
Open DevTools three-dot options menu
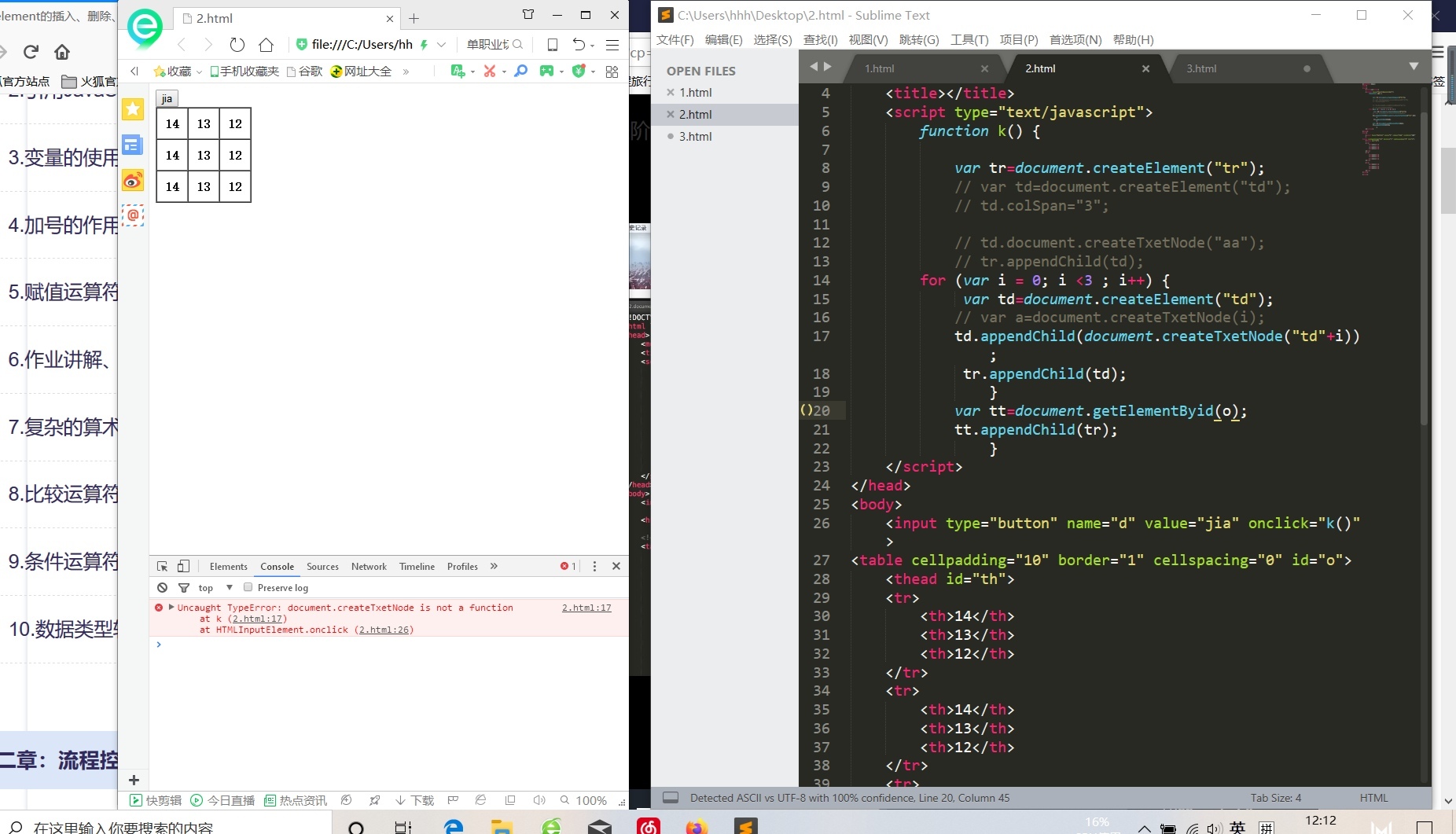[x=594, y=566]
